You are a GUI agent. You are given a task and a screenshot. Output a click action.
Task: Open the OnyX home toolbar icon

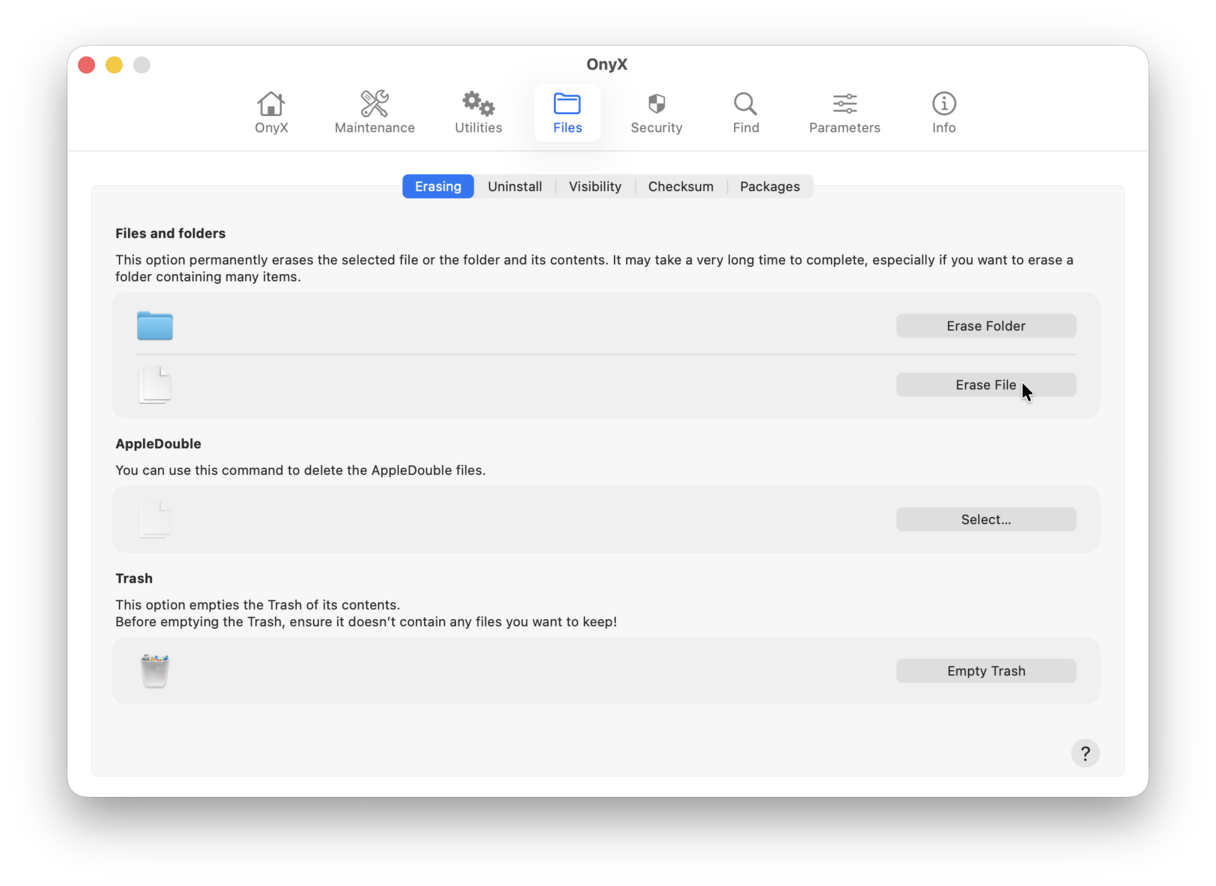pos(271,112)
